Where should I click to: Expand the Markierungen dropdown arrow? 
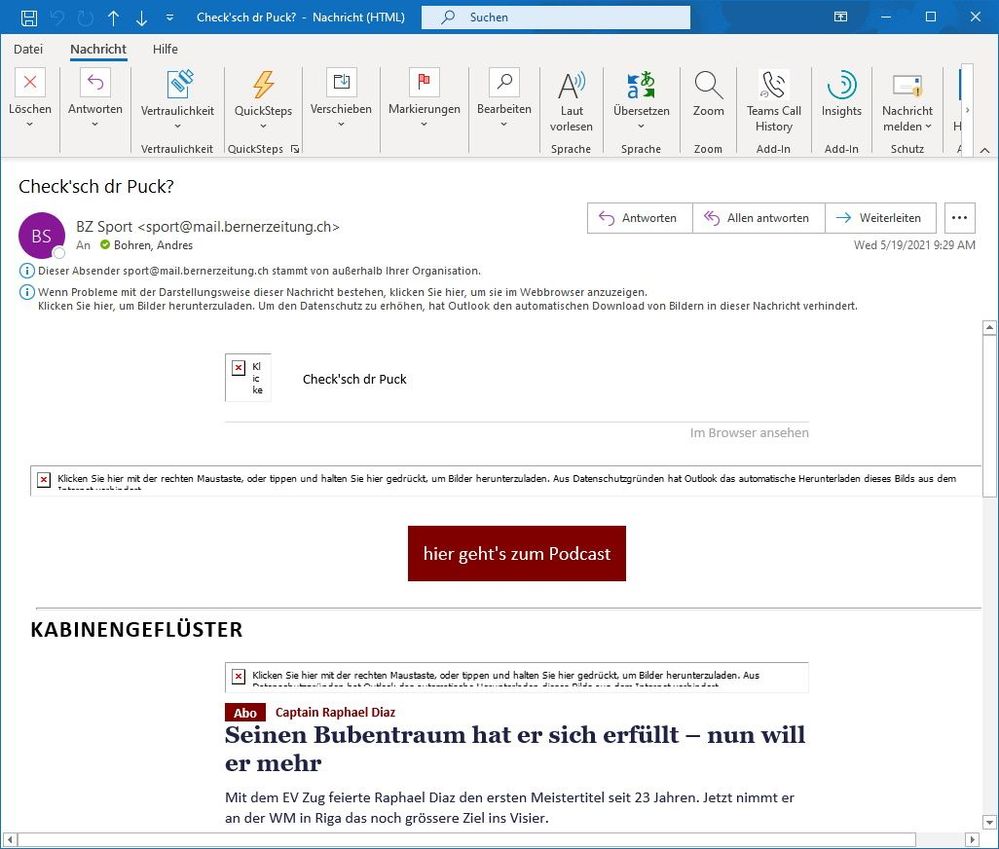coord(424,124)
